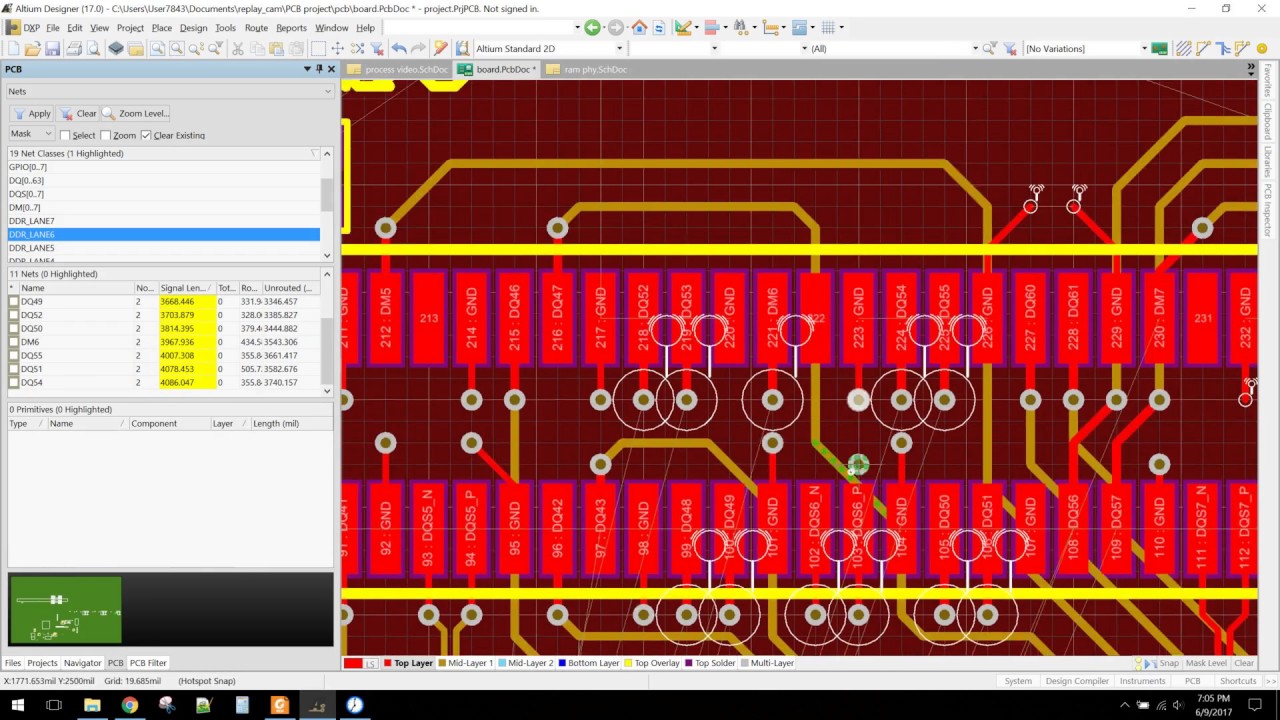This screenshot has height=720, width=1280.
Task: Check the box for net DQ55
Action: [13, 355]
